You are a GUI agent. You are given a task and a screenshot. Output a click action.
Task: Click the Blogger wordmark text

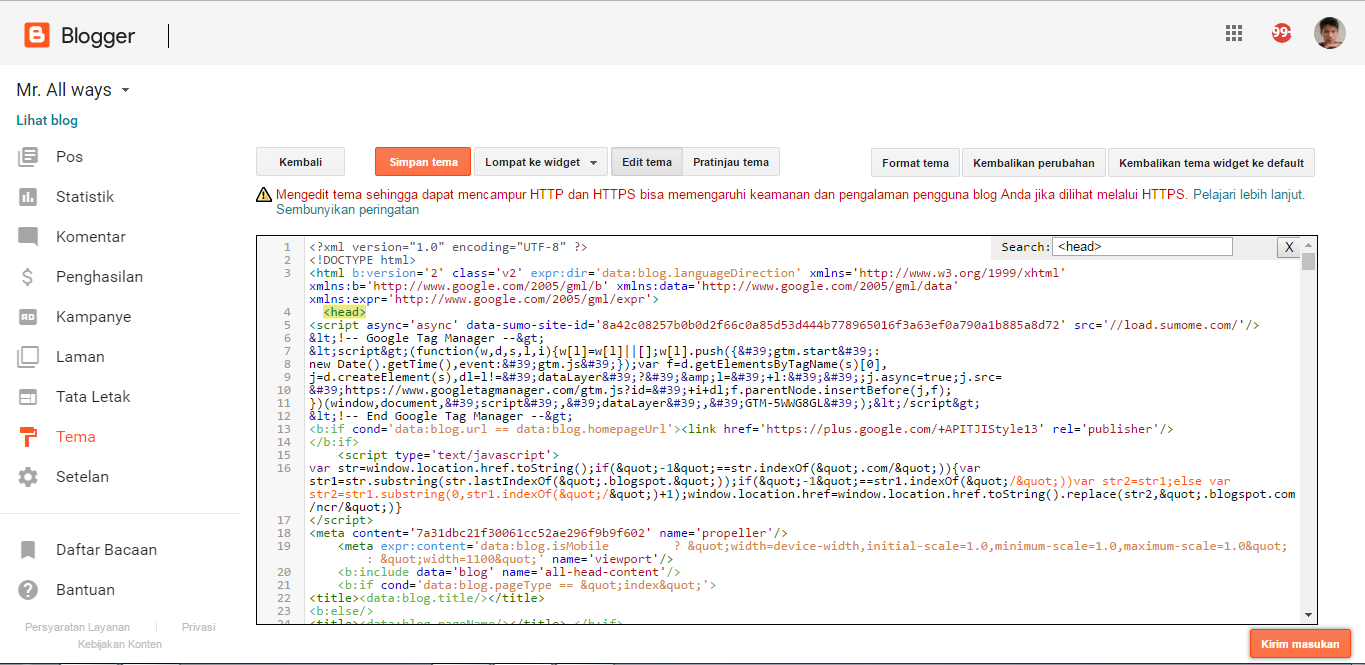point(98,36)
